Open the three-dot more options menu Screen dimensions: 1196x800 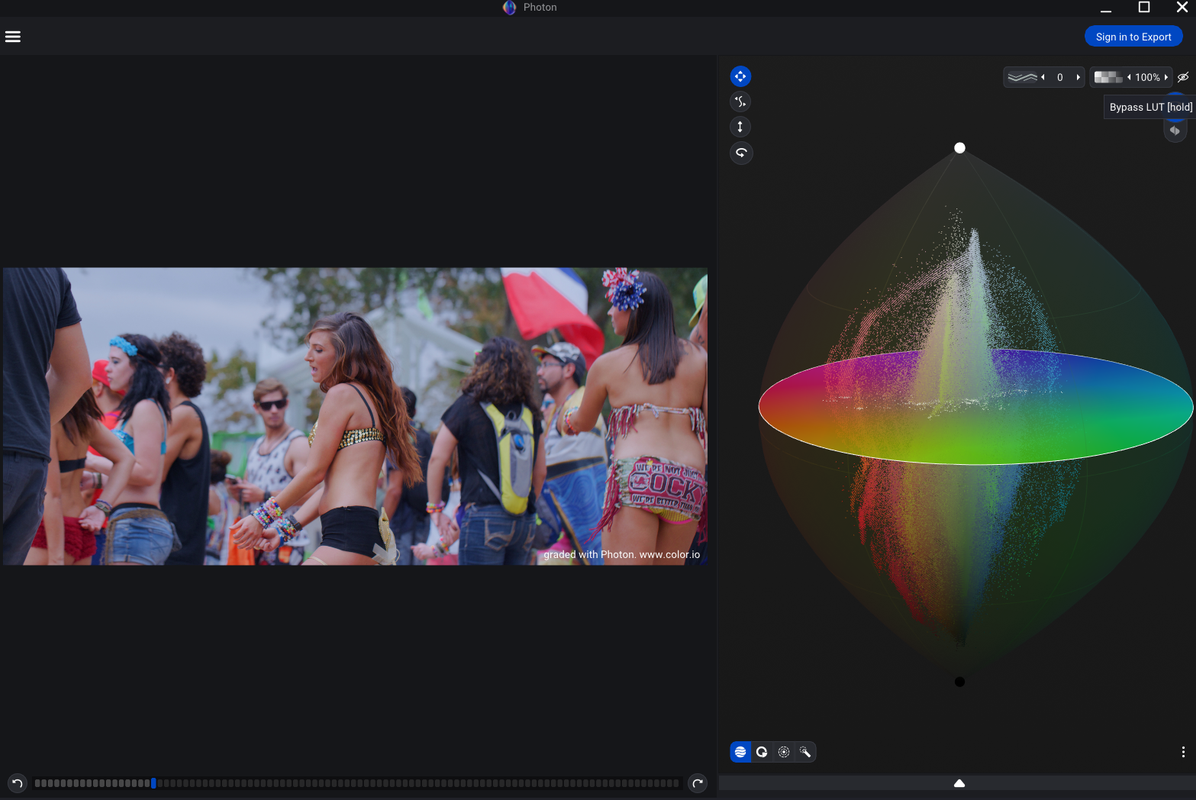(1183, 752)
